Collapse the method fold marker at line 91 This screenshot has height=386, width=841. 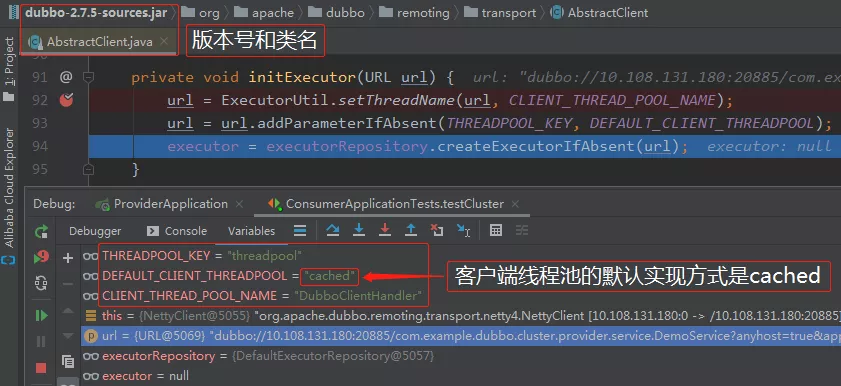coord(89,78)
